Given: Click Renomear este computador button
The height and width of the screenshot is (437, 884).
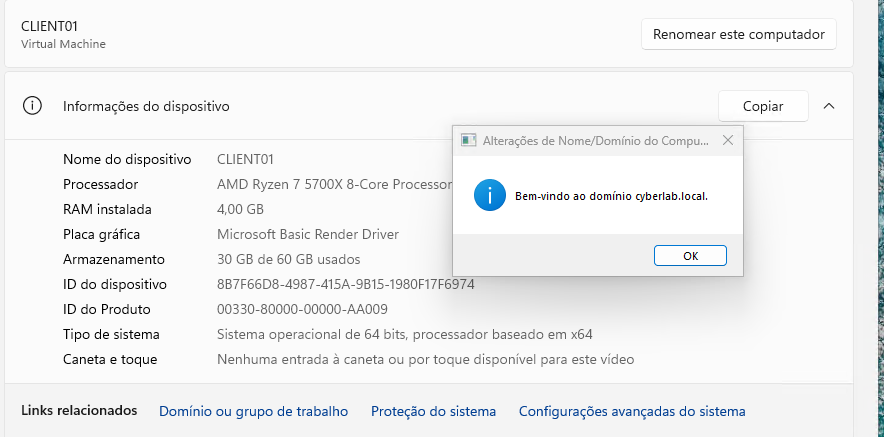Looking at the screenshot, I should [x=739, y=34].
